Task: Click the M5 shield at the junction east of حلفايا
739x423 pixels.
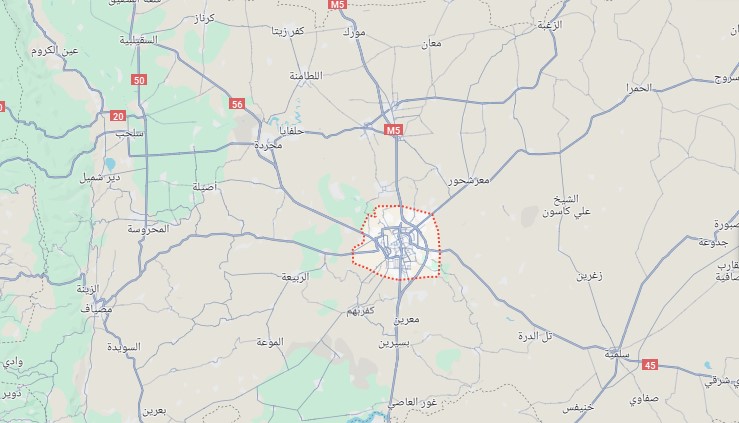Action: click(x=393, y=130)
